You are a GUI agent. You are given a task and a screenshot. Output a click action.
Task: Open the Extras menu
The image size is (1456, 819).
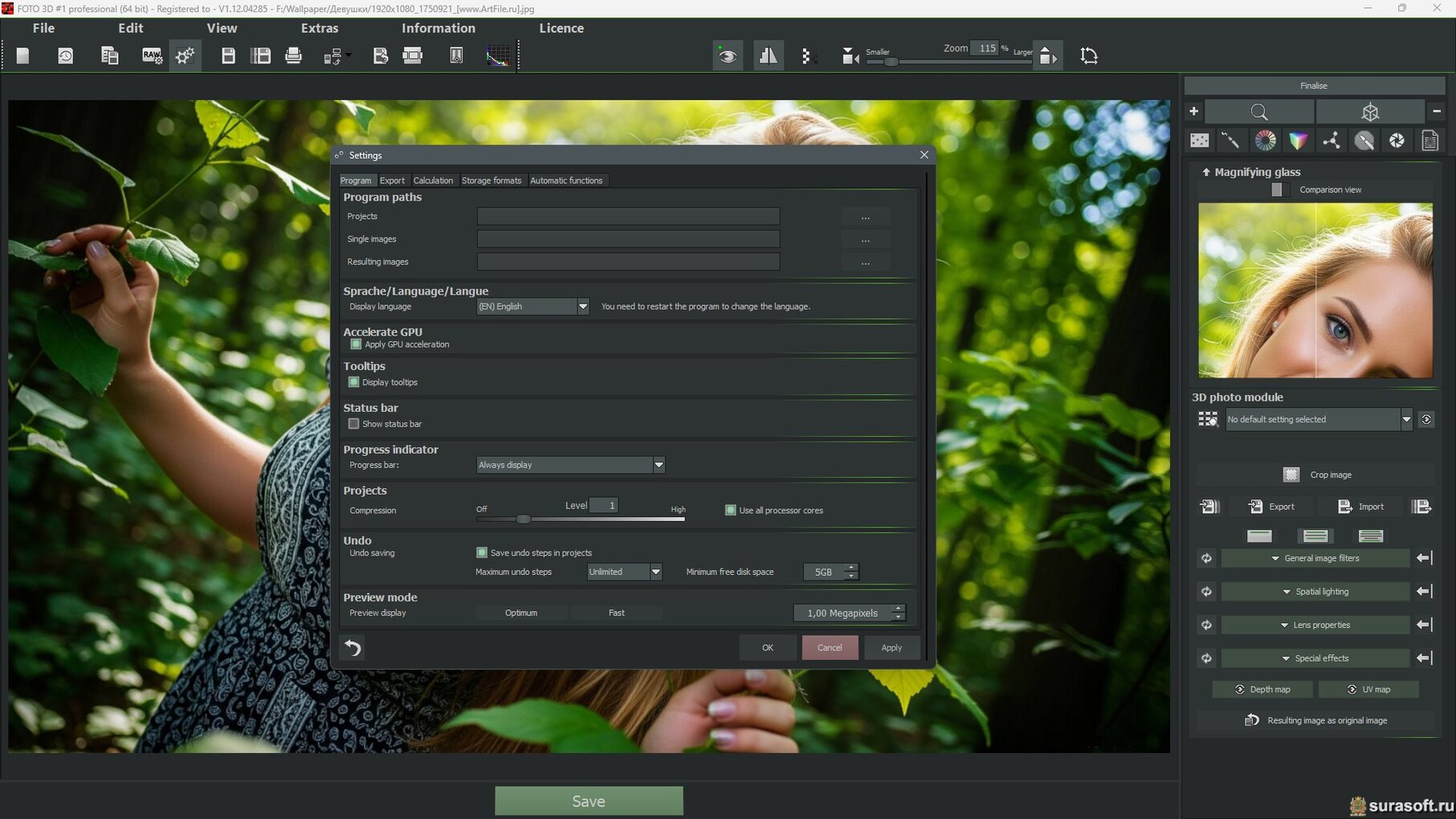point(320,28)
